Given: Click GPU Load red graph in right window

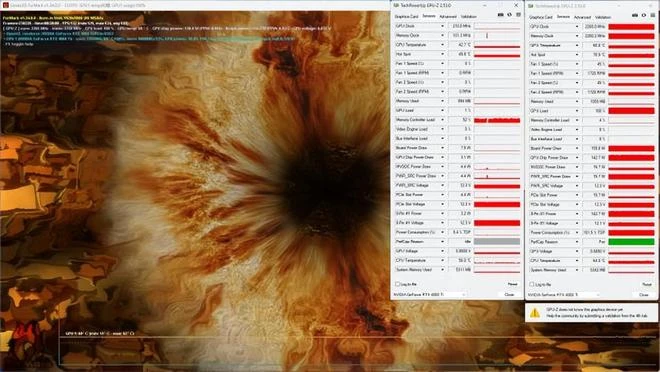Looking at the screenshot, I should pyautogui.click(x=631, y=111).
